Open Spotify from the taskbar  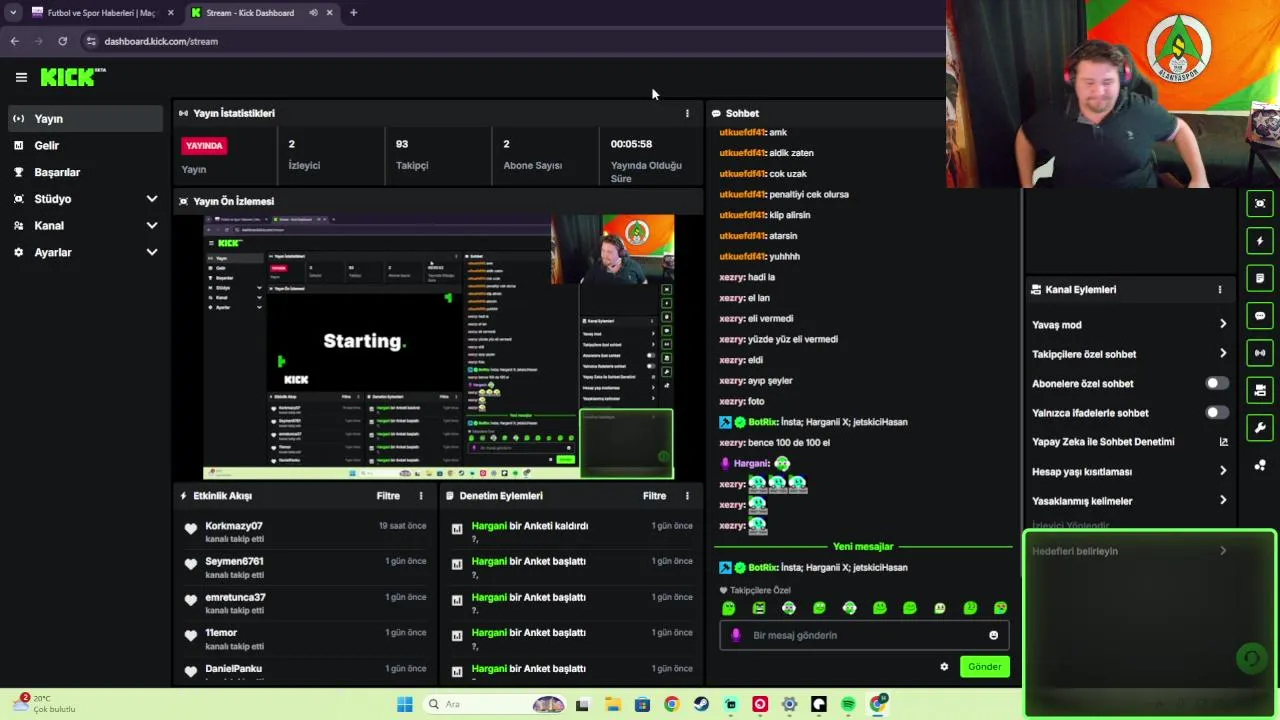848,704
